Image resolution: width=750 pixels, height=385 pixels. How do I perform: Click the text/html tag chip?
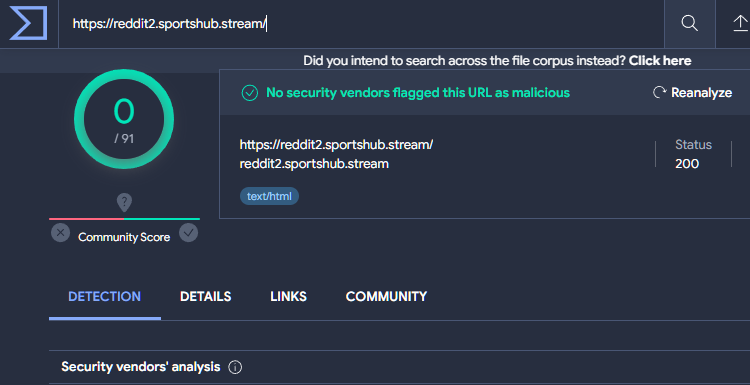click(x=269, y=196)
